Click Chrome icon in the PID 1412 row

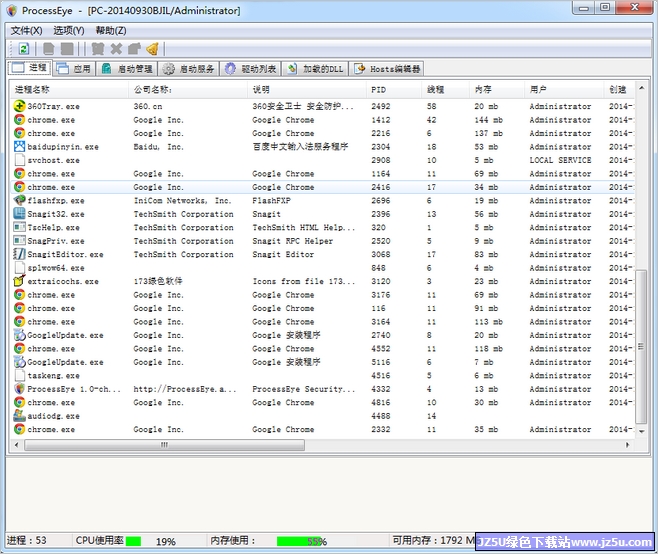pos(19,120)
